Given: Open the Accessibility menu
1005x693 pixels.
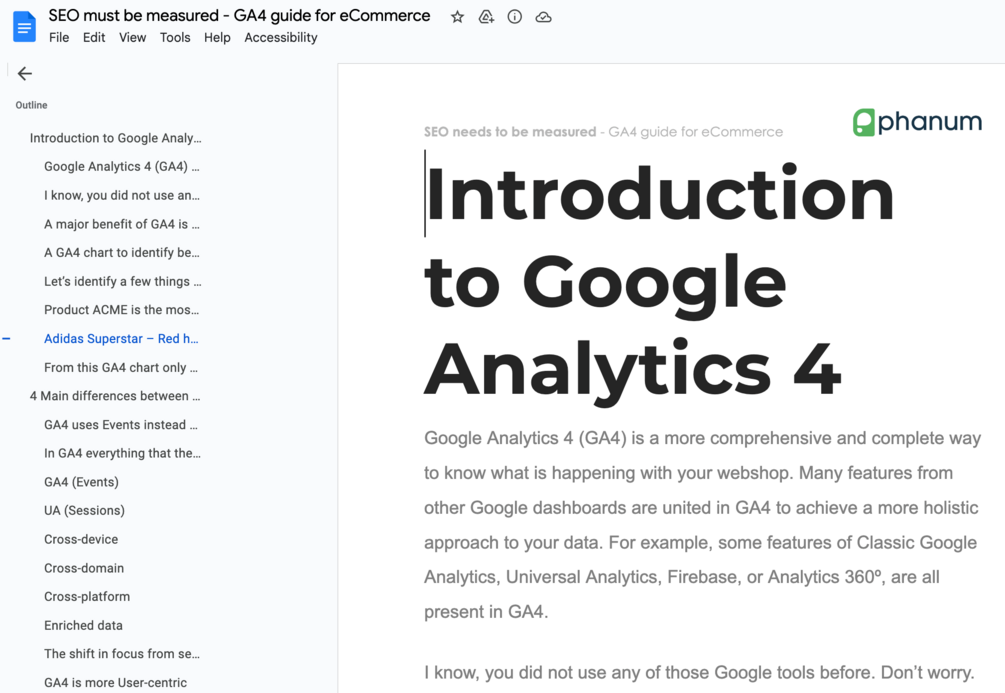Looking at the screenshot, I should [x=281, y=38].
